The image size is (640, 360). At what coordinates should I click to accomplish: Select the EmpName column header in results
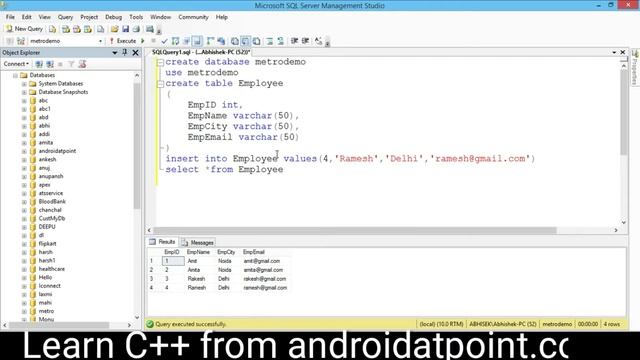tap(198, 252)
